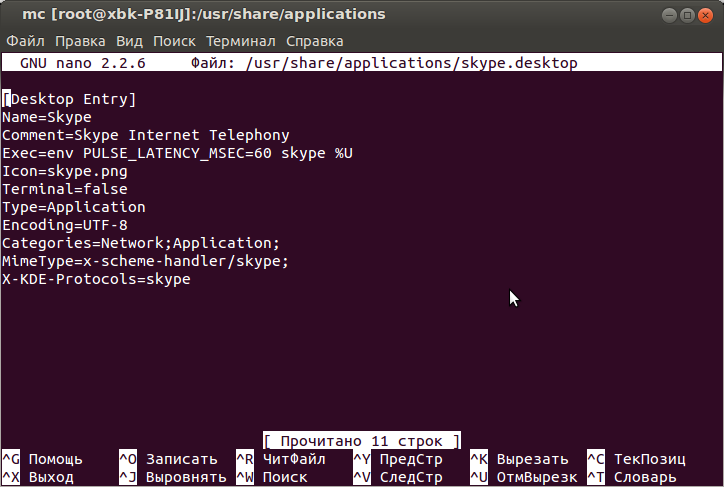Click the MimeType=x-scheme-handler/skype; line
The image size is (724, 487).
pyautogui.click(x=145, y=261)
